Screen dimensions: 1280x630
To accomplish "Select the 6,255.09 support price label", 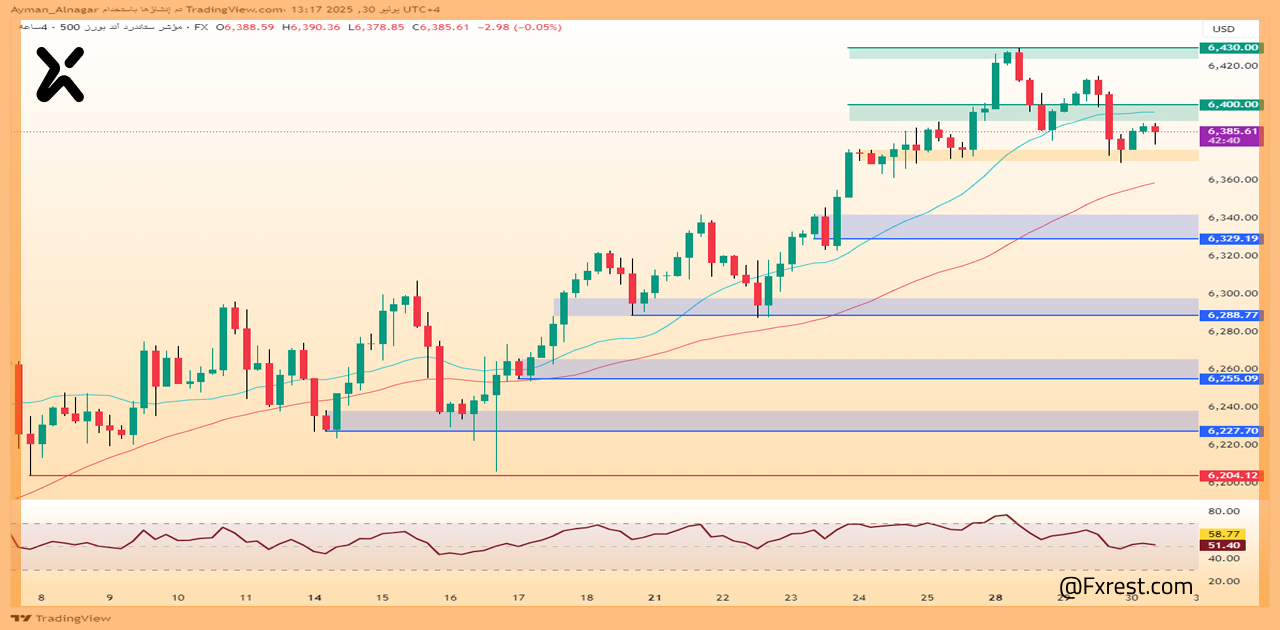I will (1231, 379).
